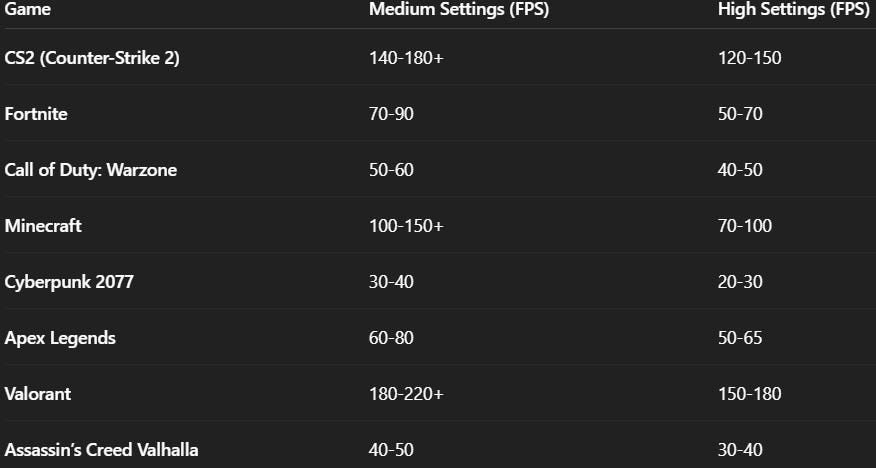The height and width of the screenshot is (468, 876).
Task: Click the Call of Duty: Warzone cell
Action: click(x=91, y=170)
